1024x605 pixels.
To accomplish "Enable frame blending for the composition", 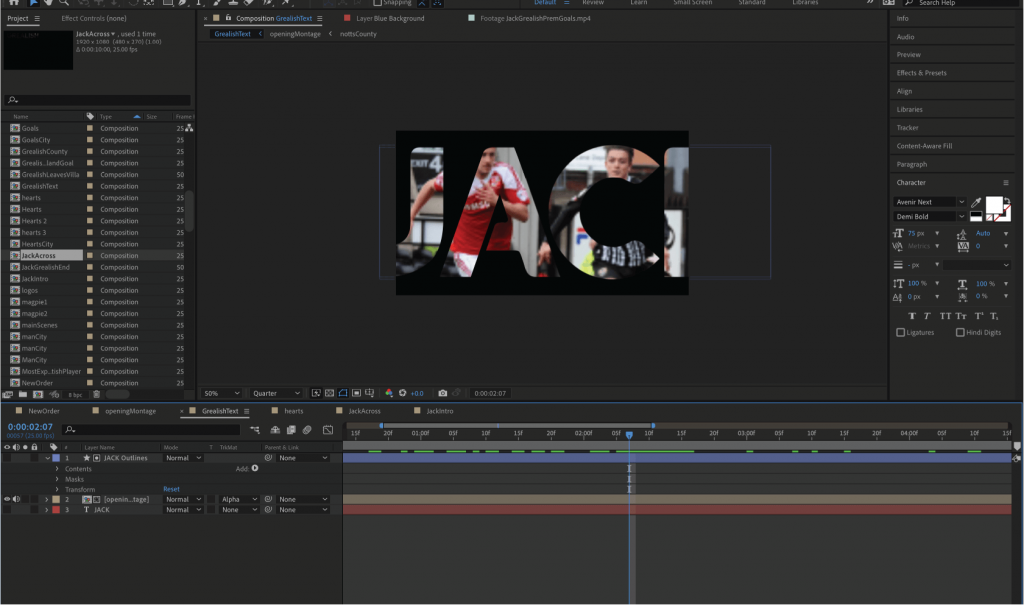I will coord(291,430).
